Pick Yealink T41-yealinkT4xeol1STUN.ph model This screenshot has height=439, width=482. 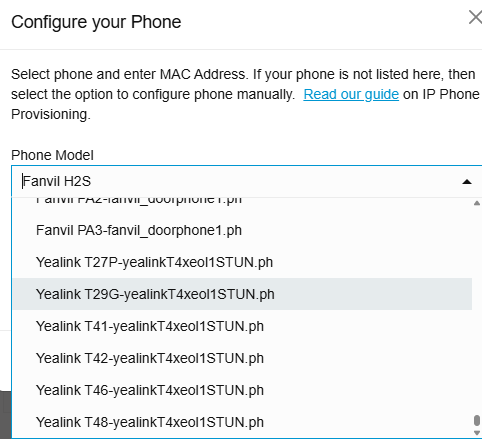point(242,326)
